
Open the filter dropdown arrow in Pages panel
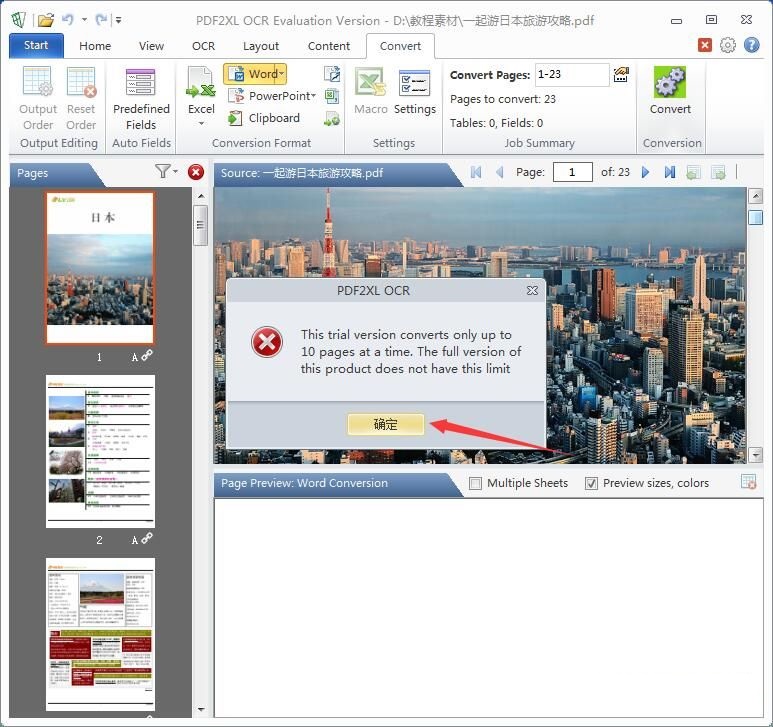click(x=176, y=171)
